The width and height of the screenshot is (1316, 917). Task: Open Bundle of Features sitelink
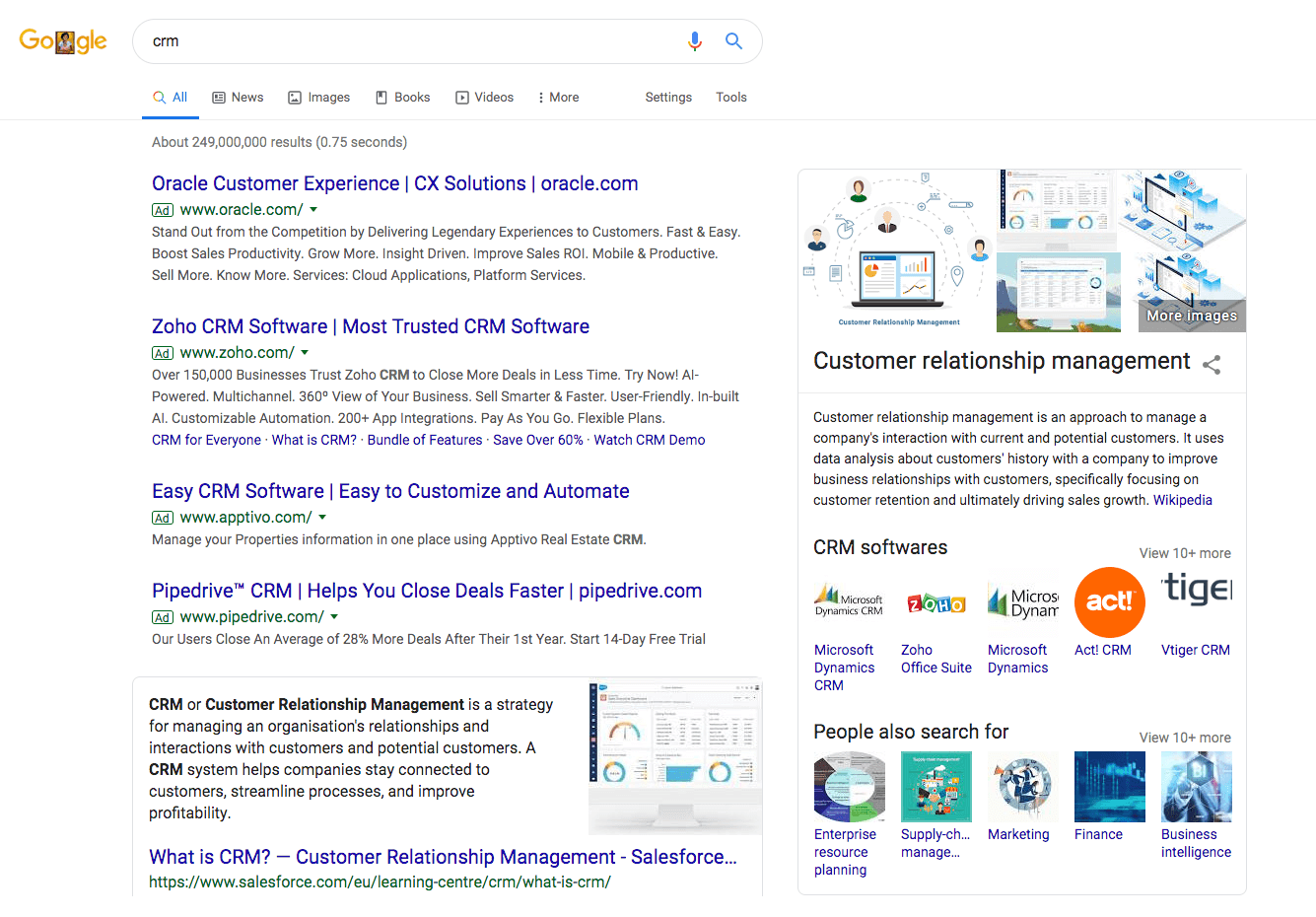click(x=425, y=440)
